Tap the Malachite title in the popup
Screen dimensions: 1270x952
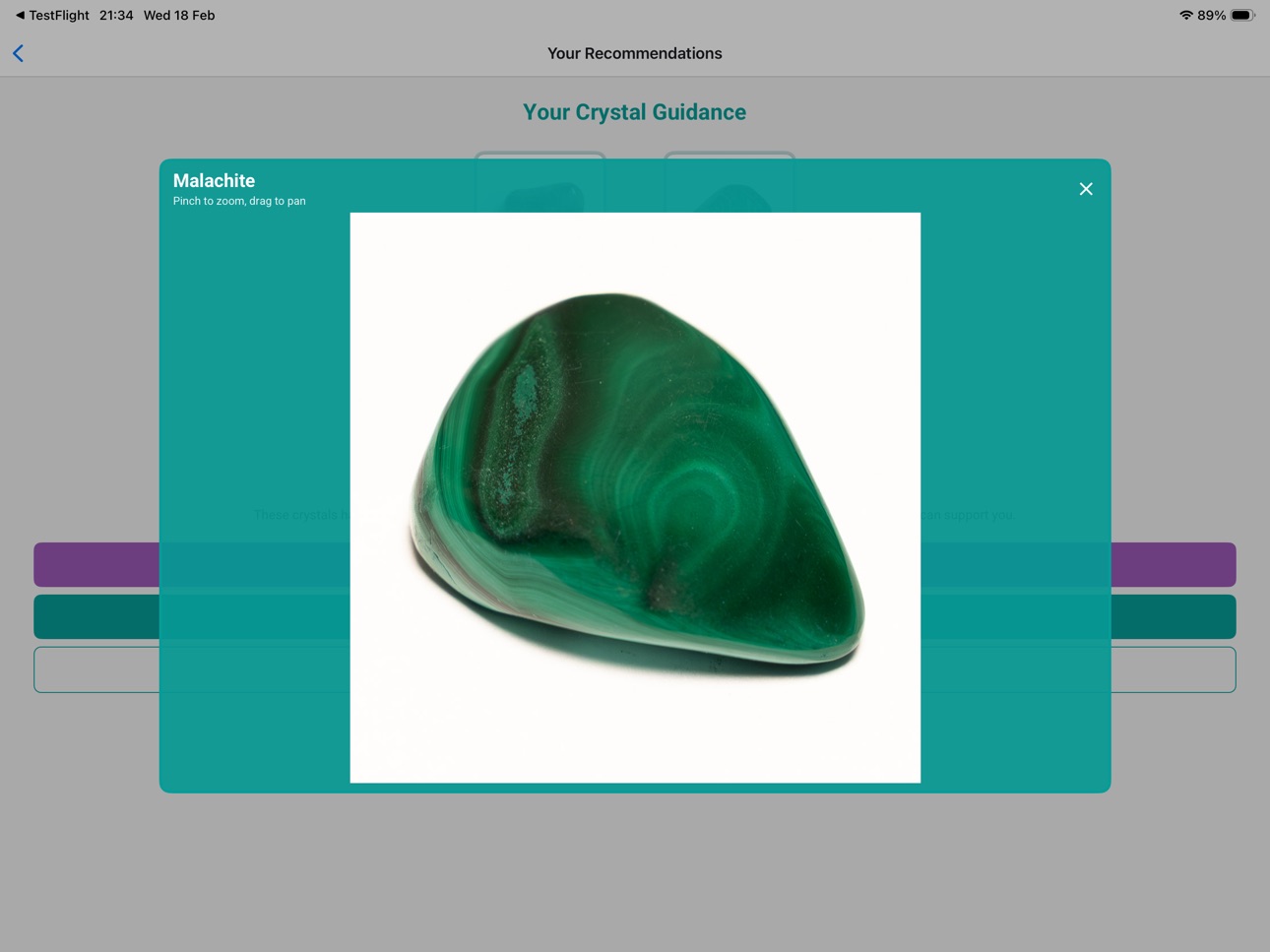click(x=214, y=180)
